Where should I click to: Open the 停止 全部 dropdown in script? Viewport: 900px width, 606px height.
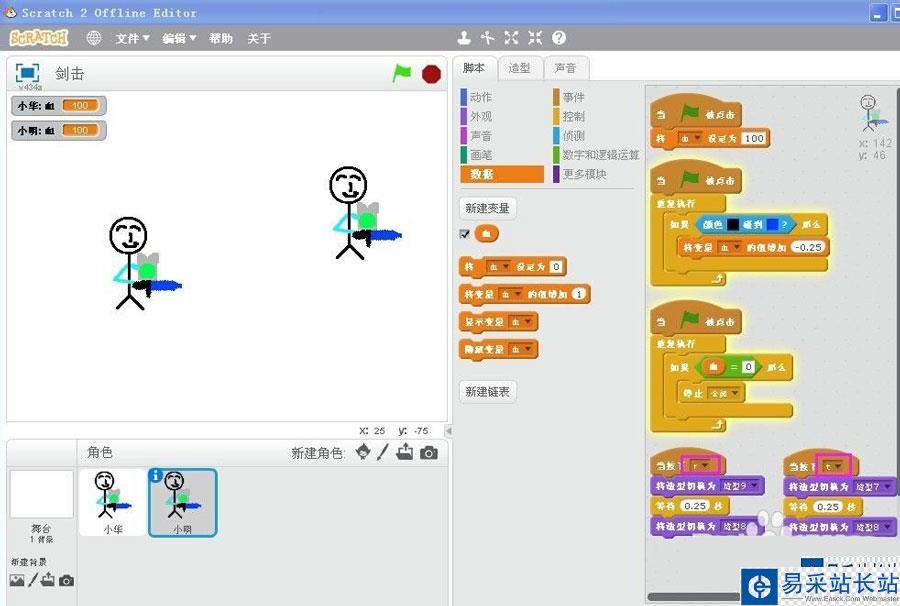pos(725,394)
